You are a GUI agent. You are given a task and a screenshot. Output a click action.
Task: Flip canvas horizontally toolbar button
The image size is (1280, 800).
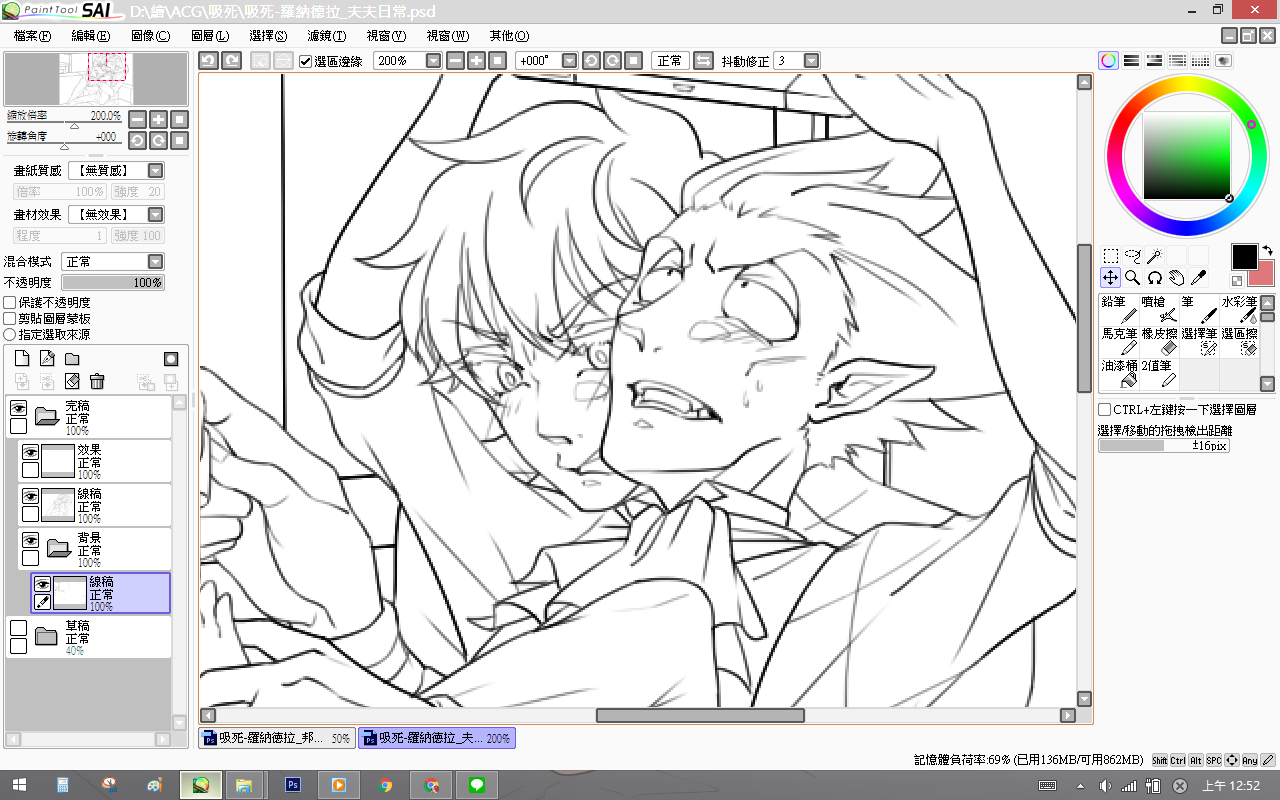click(x=703, y=61)
